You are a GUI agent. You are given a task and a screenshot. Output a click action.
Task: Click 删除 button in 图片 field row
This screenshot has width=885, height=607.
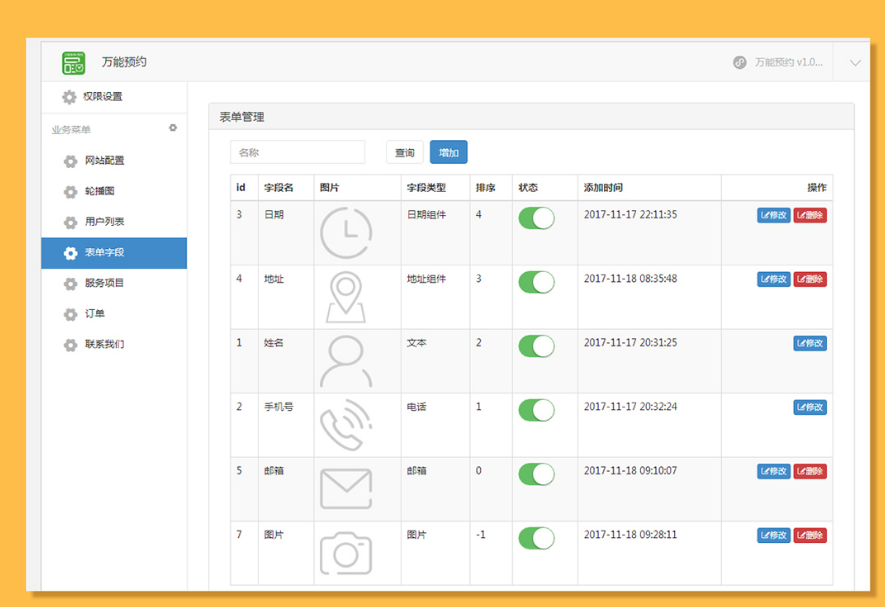(810, 535)
